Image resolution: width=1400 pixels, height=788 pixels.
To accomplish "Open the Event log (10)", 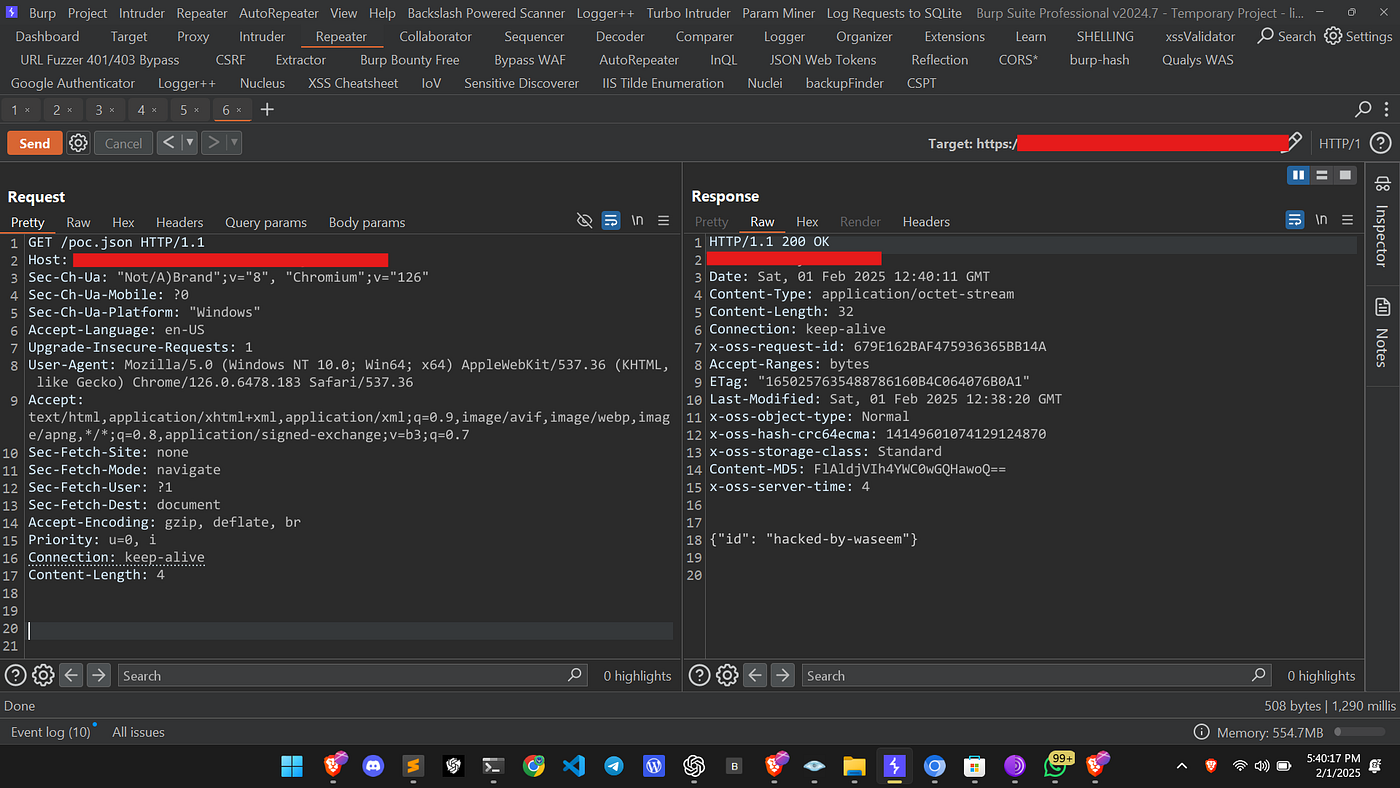I will [x=50, y=732].
